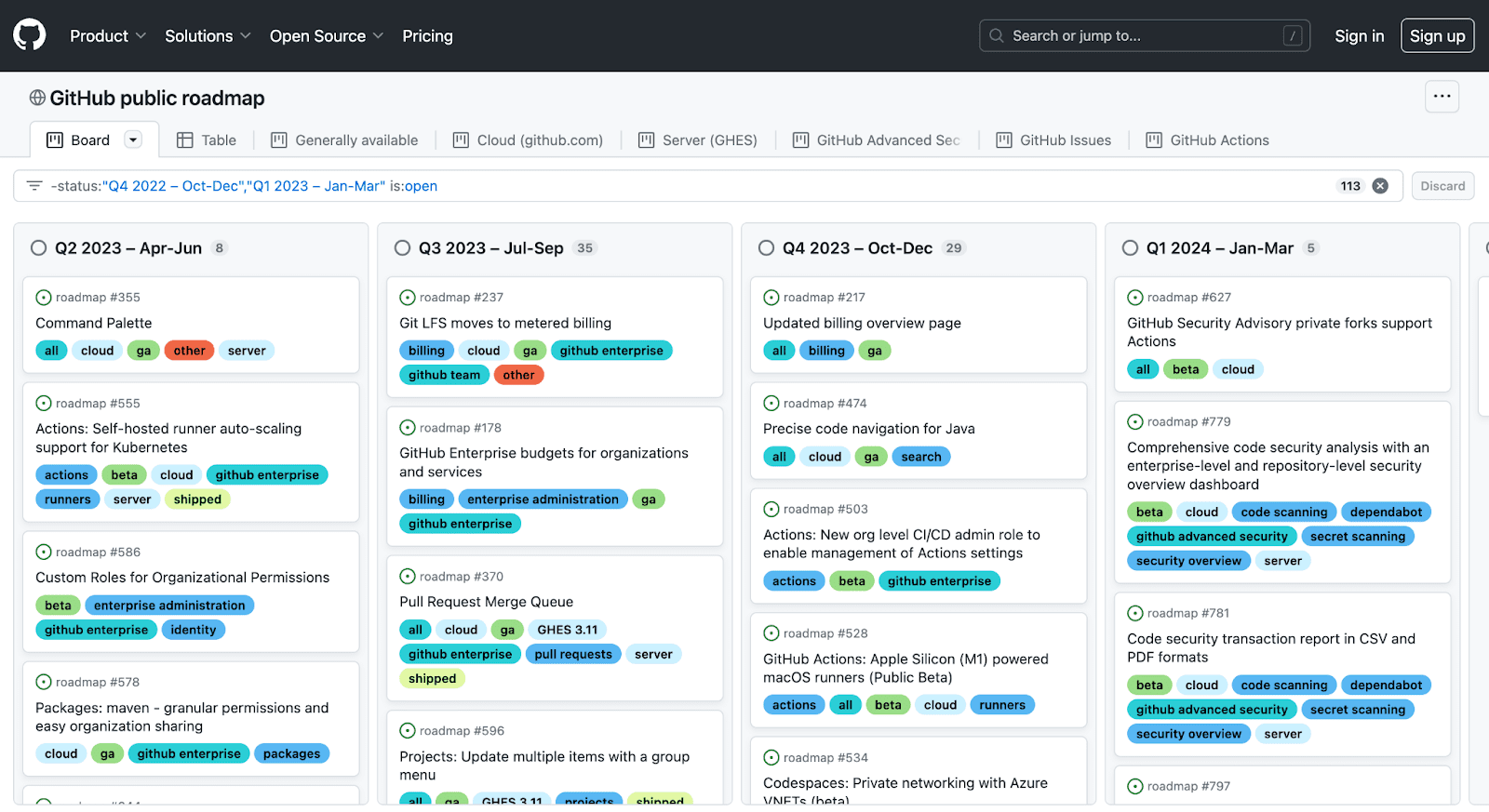The height and width of the screenshot is (812, 1489).
Task: Open the GitHub home logo
Action: click(30, 35)
